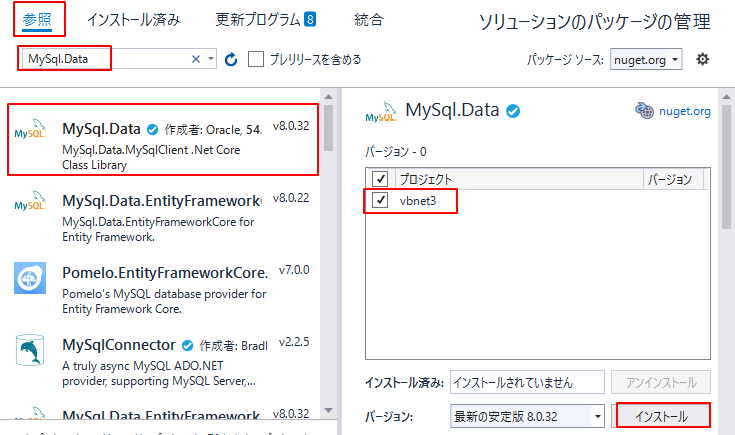Click MySql.Data.EntityFramework package icon in list
Viewport: 735px width, 435px height.
tap(30, 205)
